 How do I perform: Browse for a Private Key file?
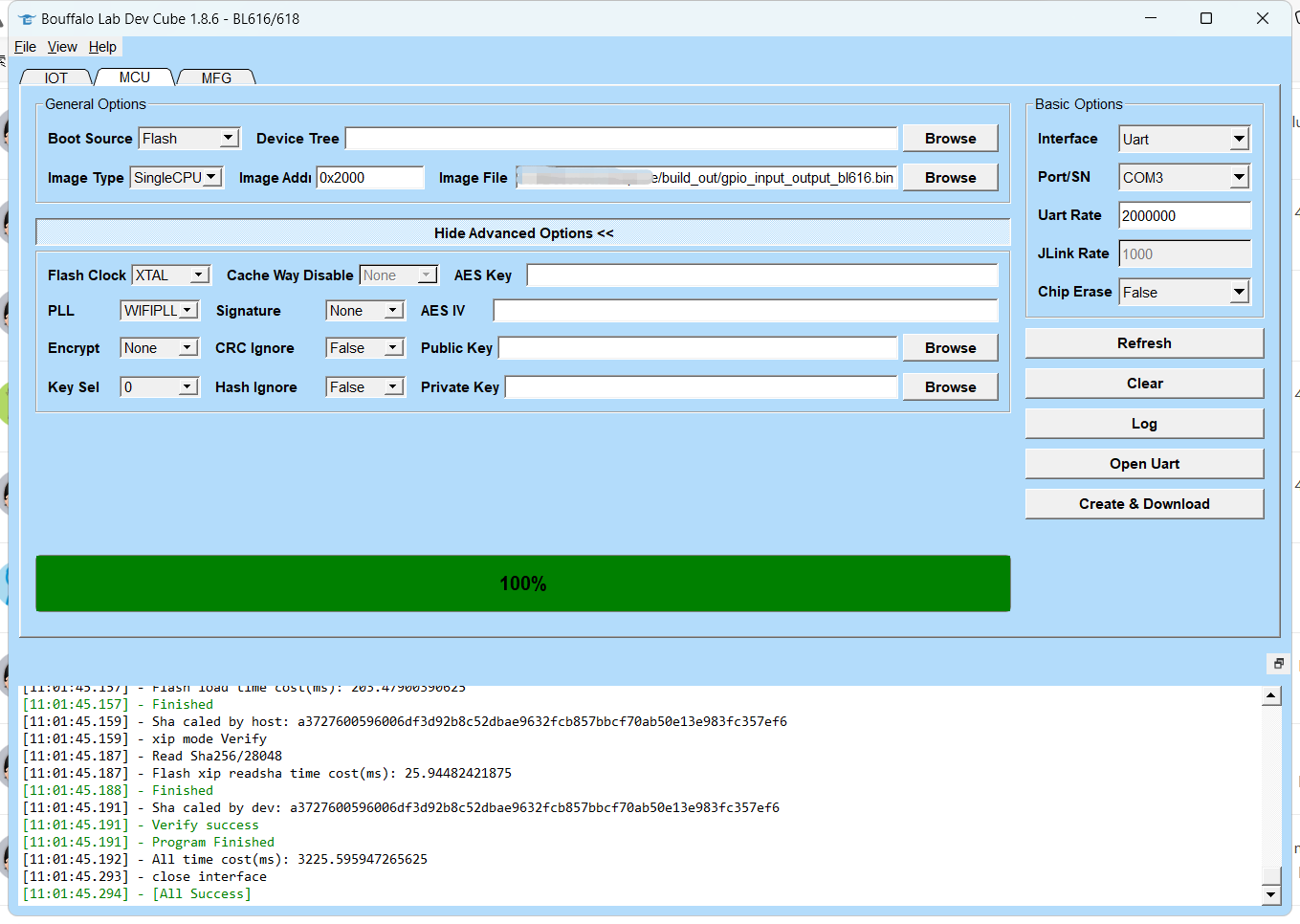pos(950,387)
